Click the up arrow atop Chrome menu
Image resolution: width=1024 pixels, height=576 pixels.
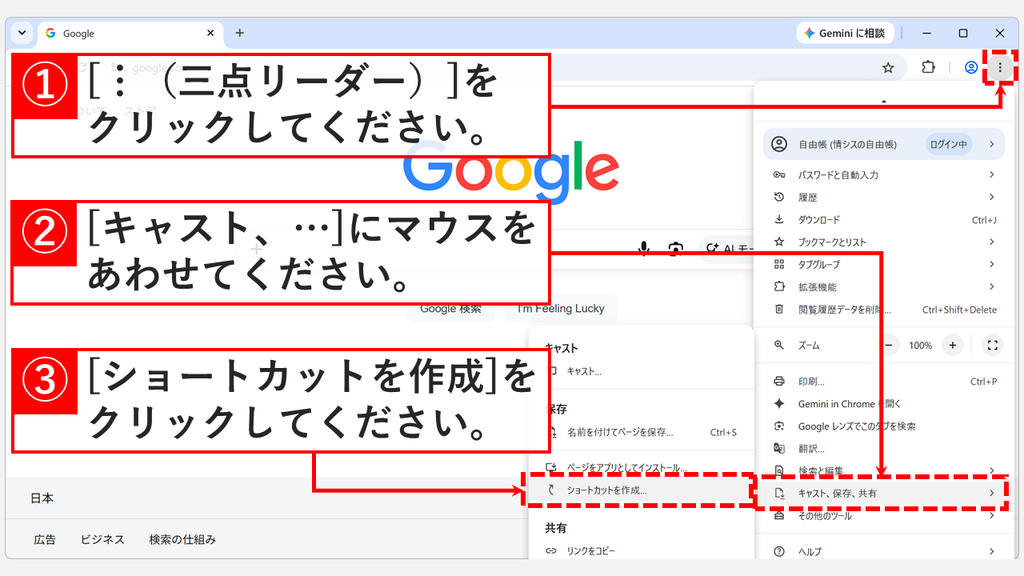(x=884, y=102)
